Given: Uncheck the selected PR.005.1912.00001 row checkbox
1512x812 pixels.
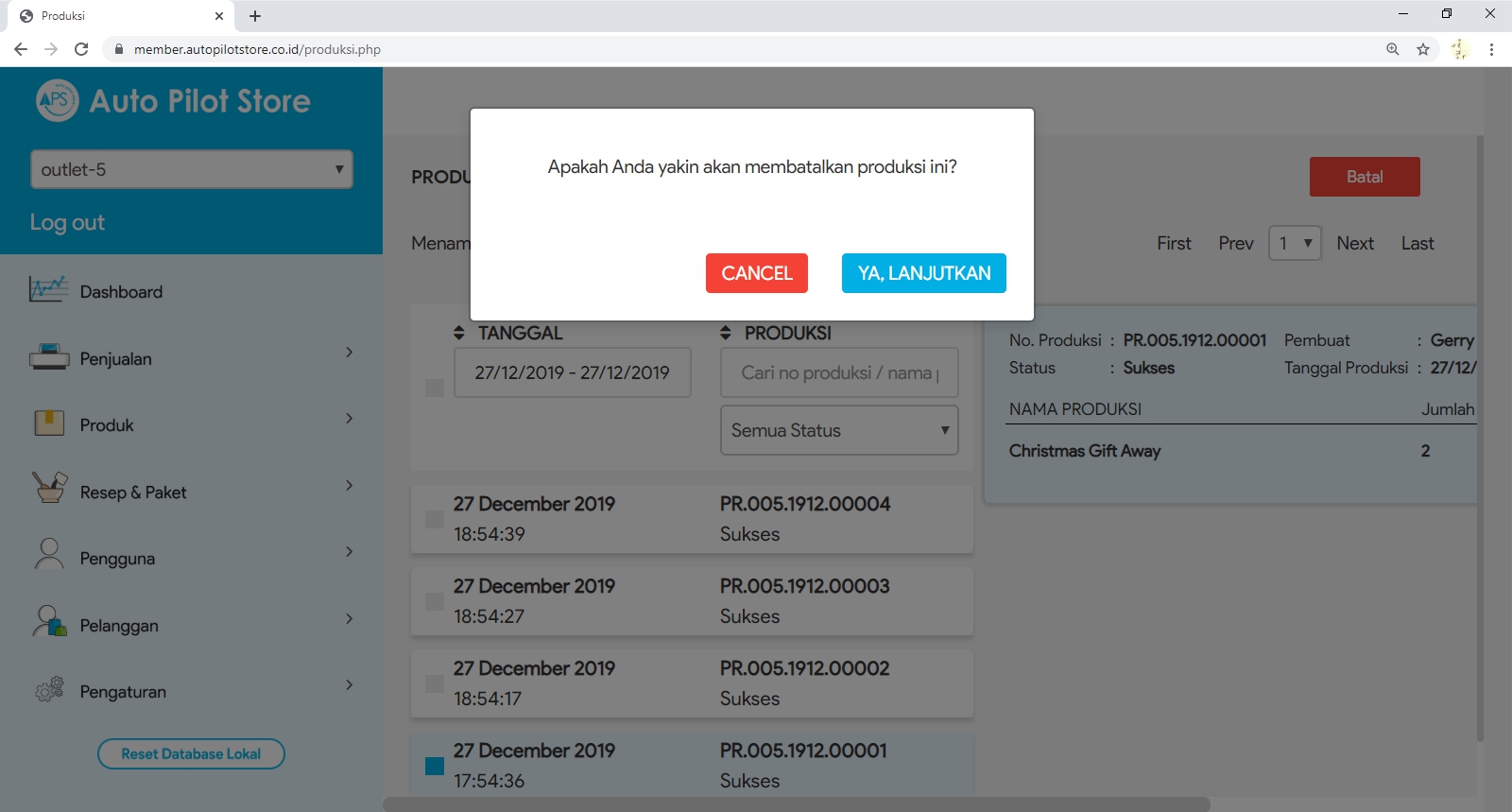Looking at the screenshot, I should coord(435,766).
